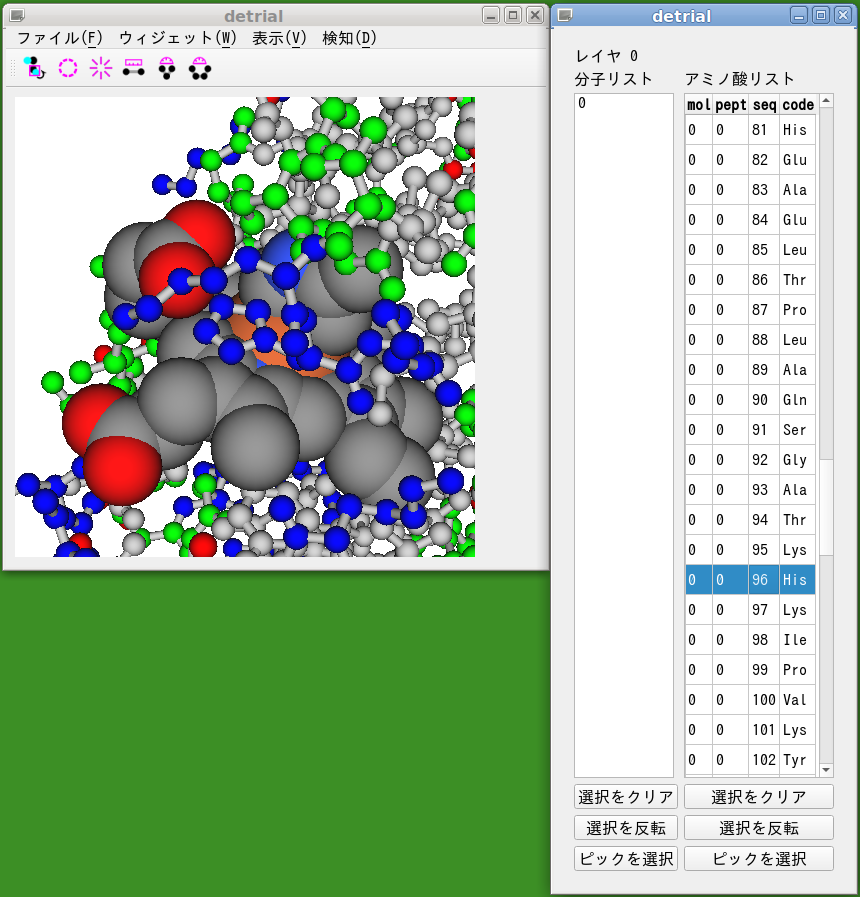Select the atom rotate/pick tool icon

[35, 68]
